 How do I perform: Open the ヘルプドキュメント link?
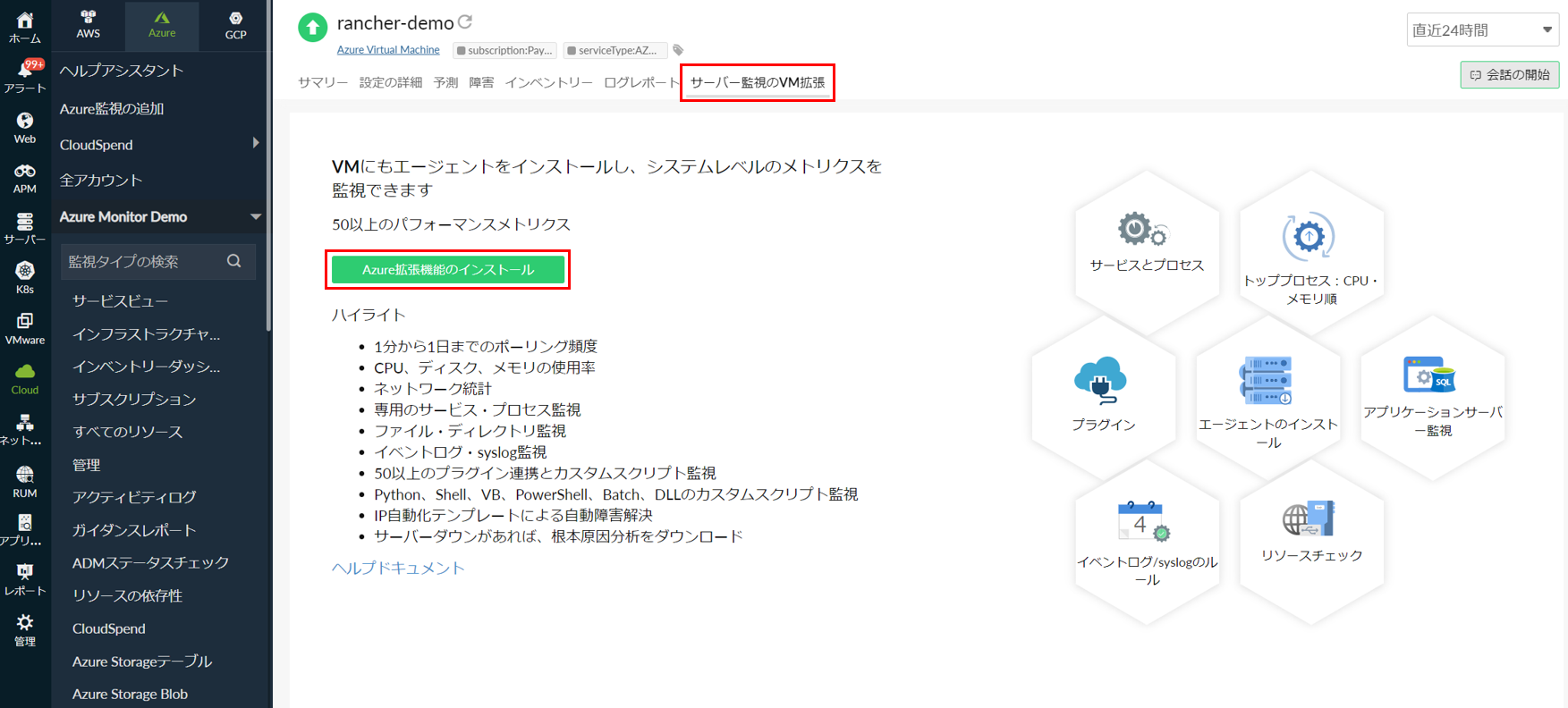point(398,568)
